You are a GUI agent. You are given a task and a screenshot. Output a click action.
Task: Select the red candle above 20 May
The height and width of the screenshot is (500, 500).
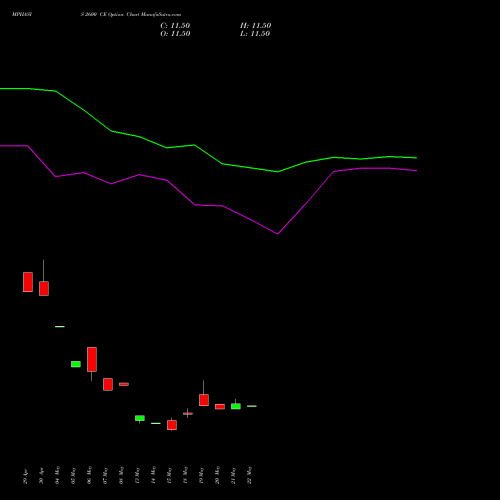point(220,407)
